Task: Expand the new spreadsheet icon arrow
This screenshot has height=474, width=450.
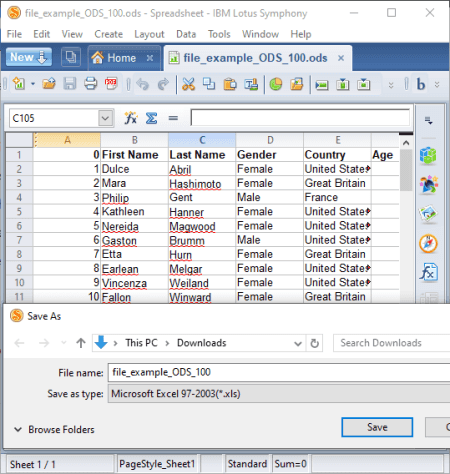Action: coord(33,84)
